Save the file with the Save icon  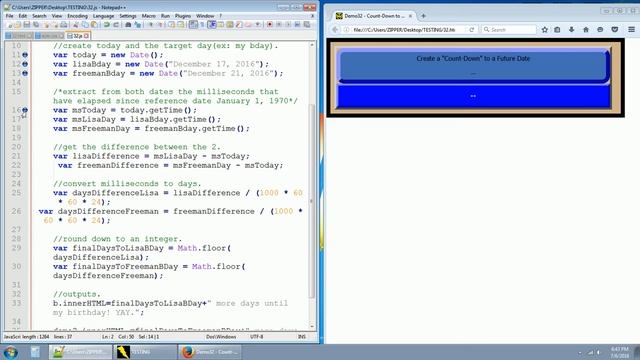point(27,25)
